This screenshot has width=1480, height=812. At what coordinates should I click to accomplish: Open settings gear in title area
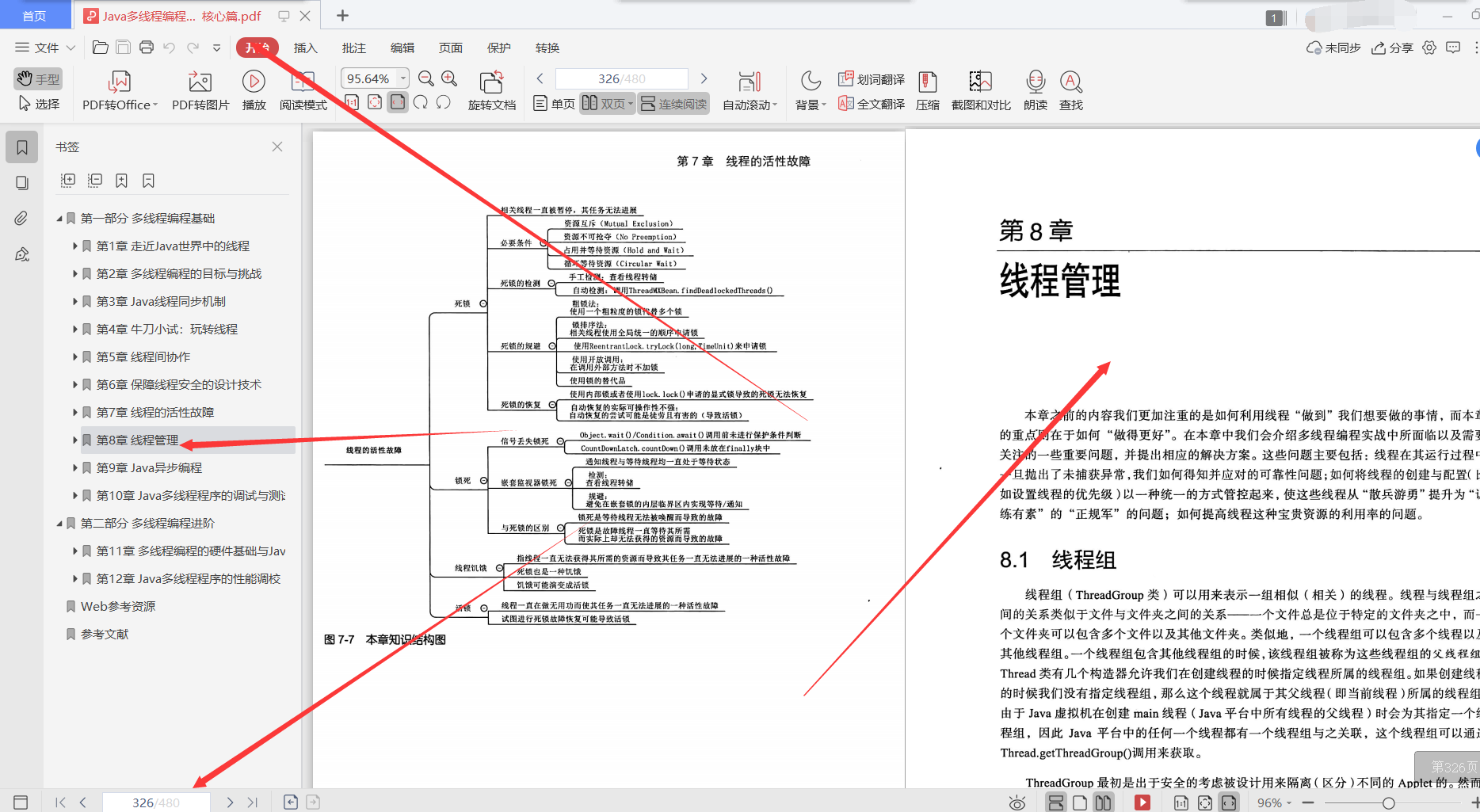[1429, 48]
